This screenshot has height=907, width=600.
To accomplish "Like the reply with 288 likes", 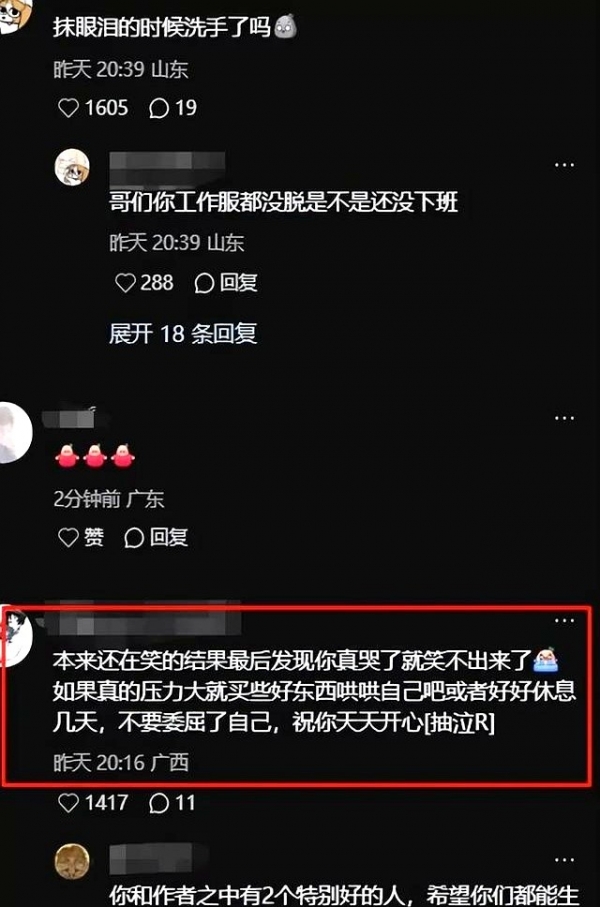I will [x=125, y=283].
